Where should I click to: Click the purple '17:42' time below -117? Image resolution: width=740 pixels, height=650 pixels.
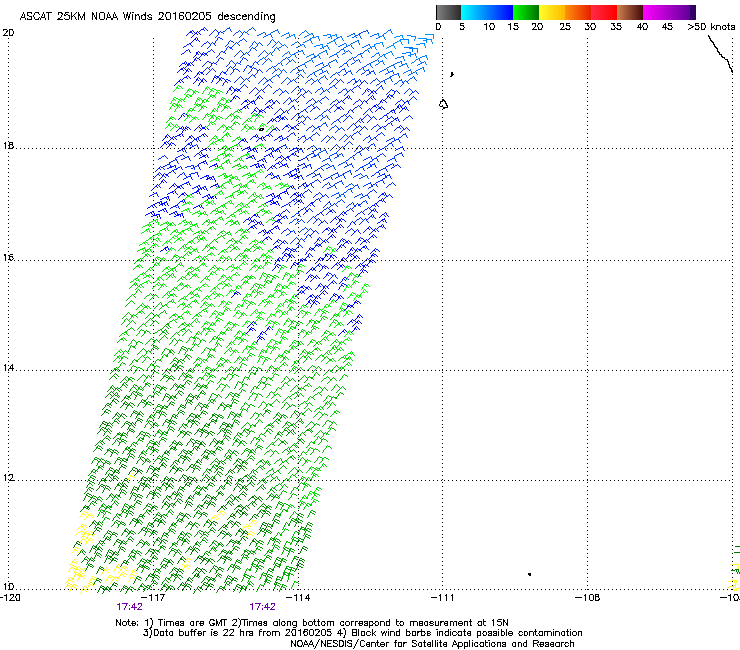(x=129, y=607)
